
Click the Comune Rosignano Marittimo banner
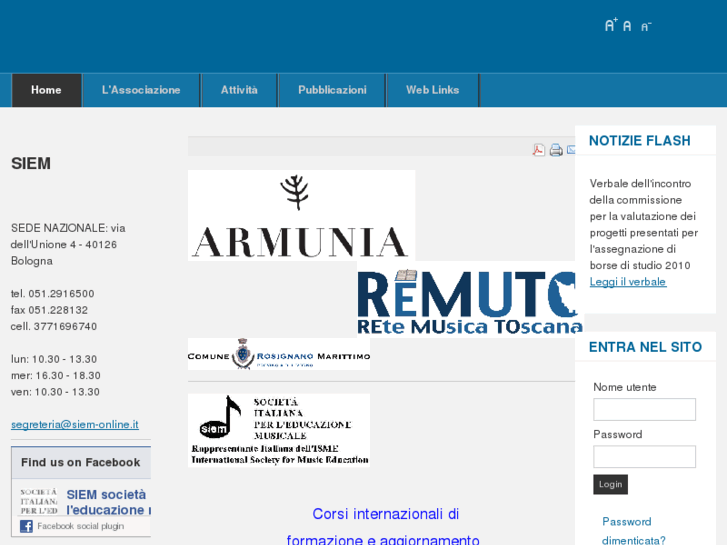click(279, 354)
